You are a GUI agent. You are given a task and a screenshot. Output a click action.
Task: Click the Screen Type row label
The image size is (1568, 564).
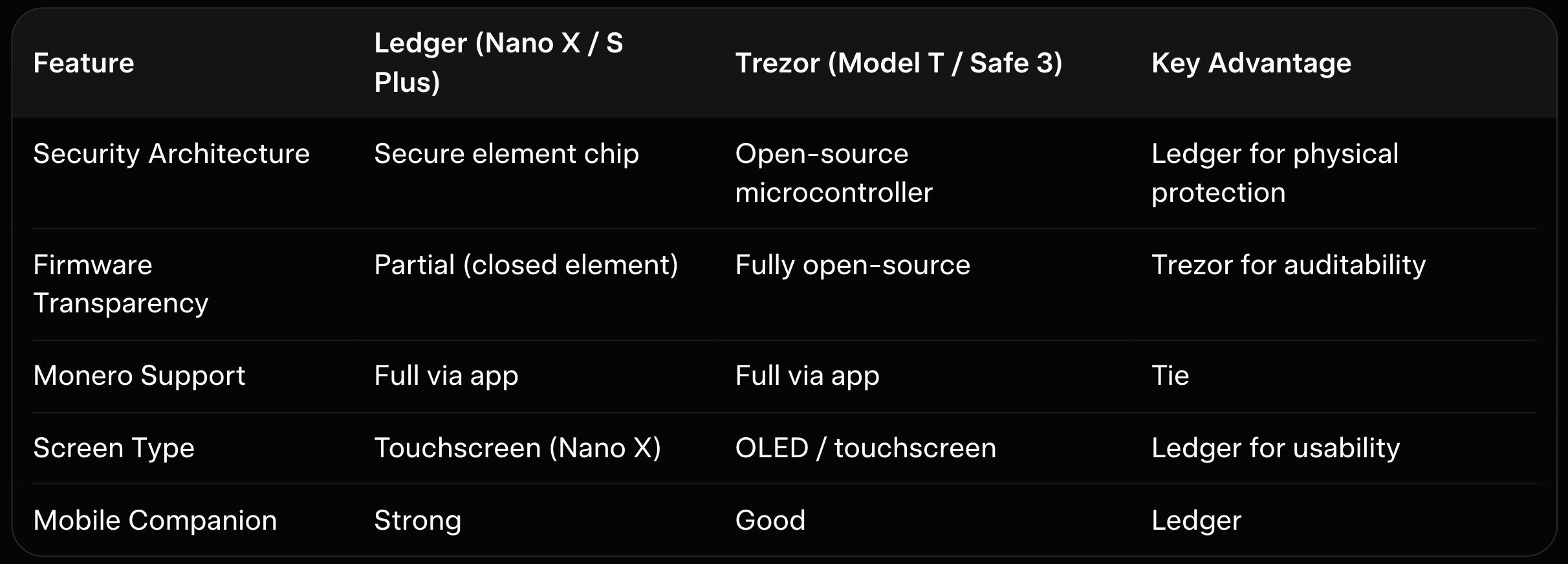pos(114,448)
